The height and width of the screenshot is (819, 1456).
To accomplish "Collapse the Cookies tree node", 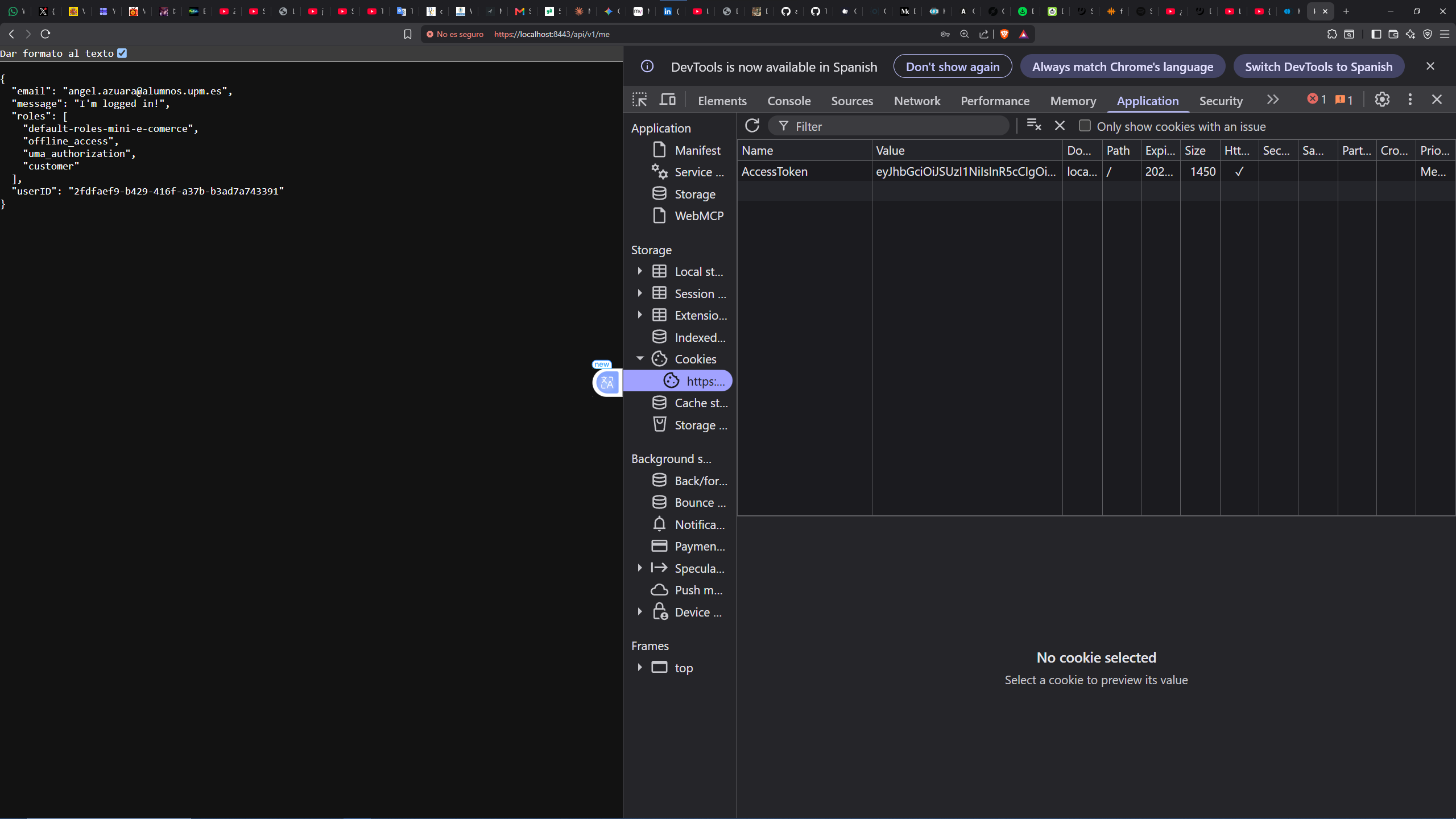I will click(x=640, y=358).
